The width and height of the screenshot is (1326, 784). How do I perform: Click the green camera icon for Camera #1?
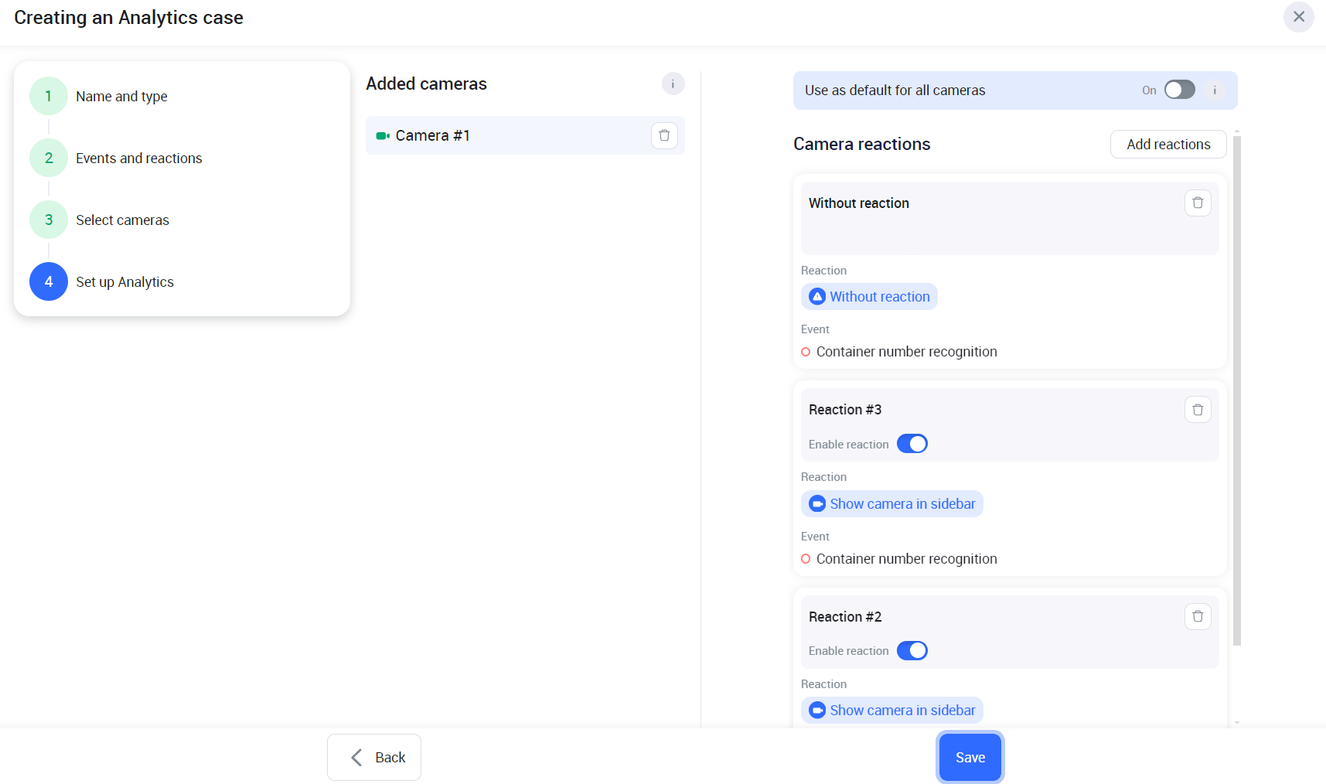point(382,136)
